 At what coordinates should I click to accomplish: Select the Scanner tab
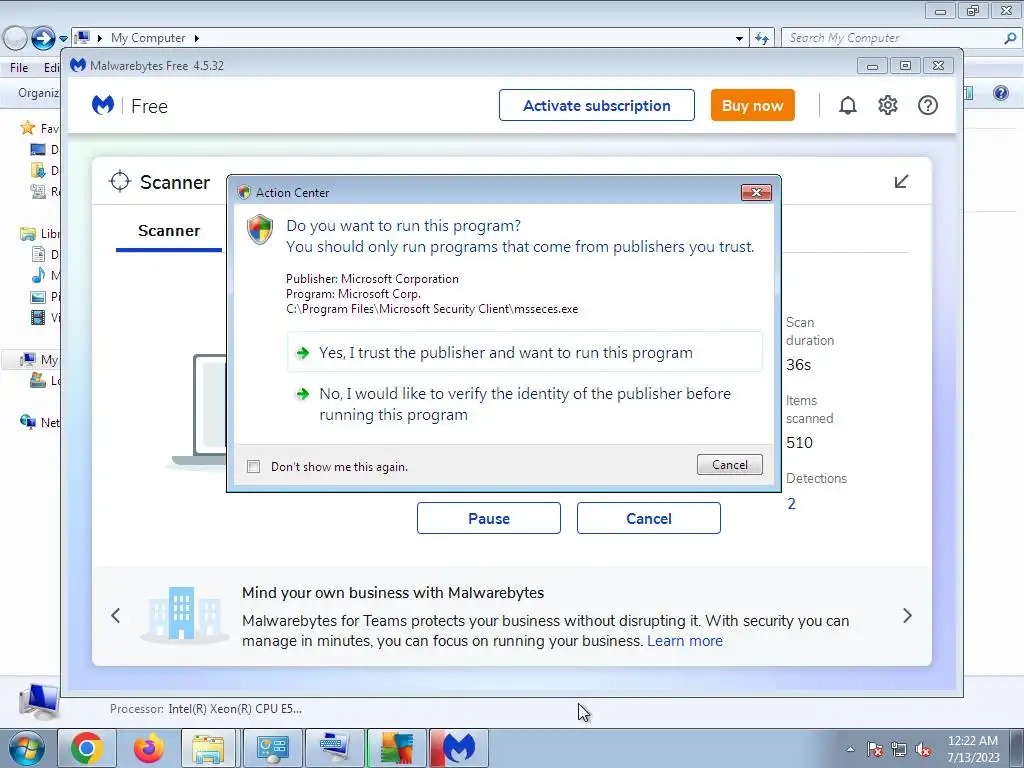169,231
